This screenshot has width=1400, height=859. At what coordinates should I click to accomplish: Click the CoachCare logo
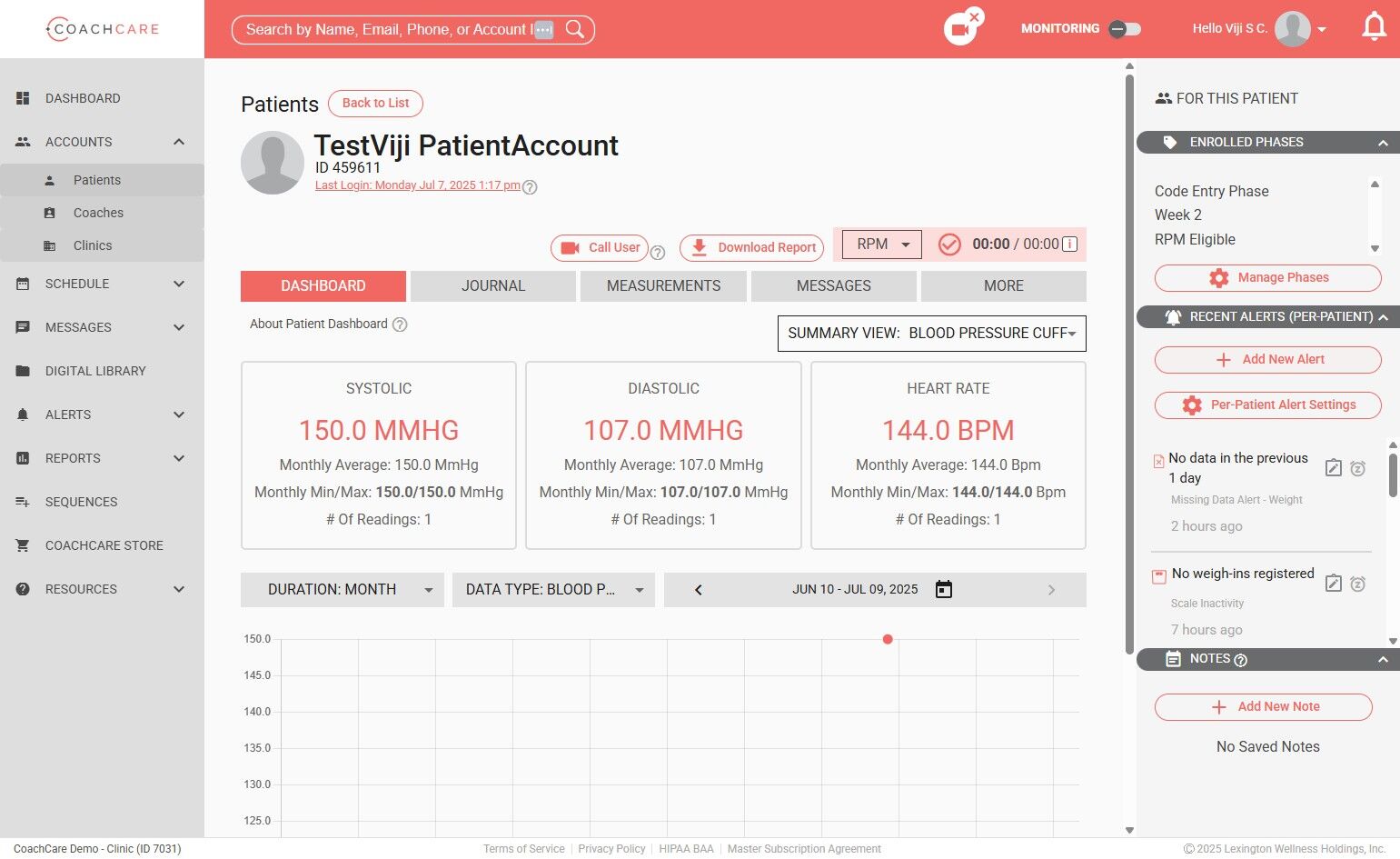tap(103, 29)
